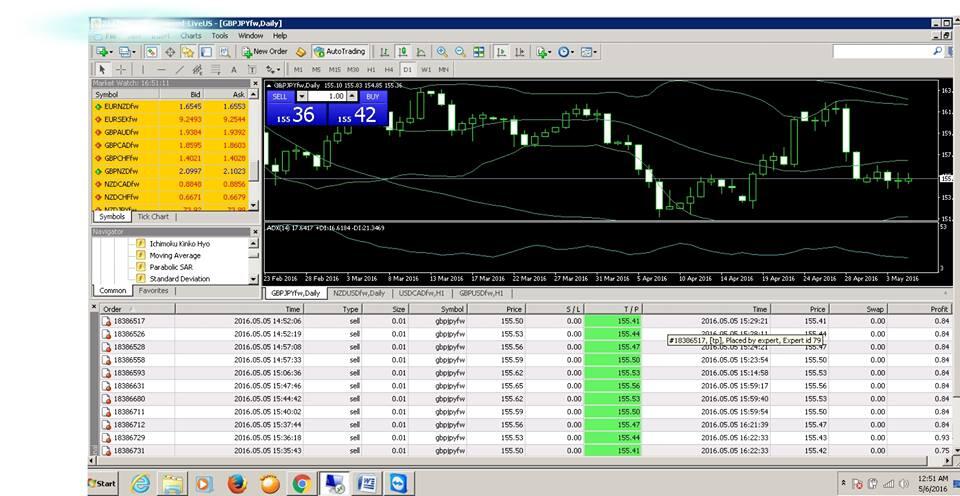Switch timeframe to H4
960x496 pixels.
[x=389, y=69]
